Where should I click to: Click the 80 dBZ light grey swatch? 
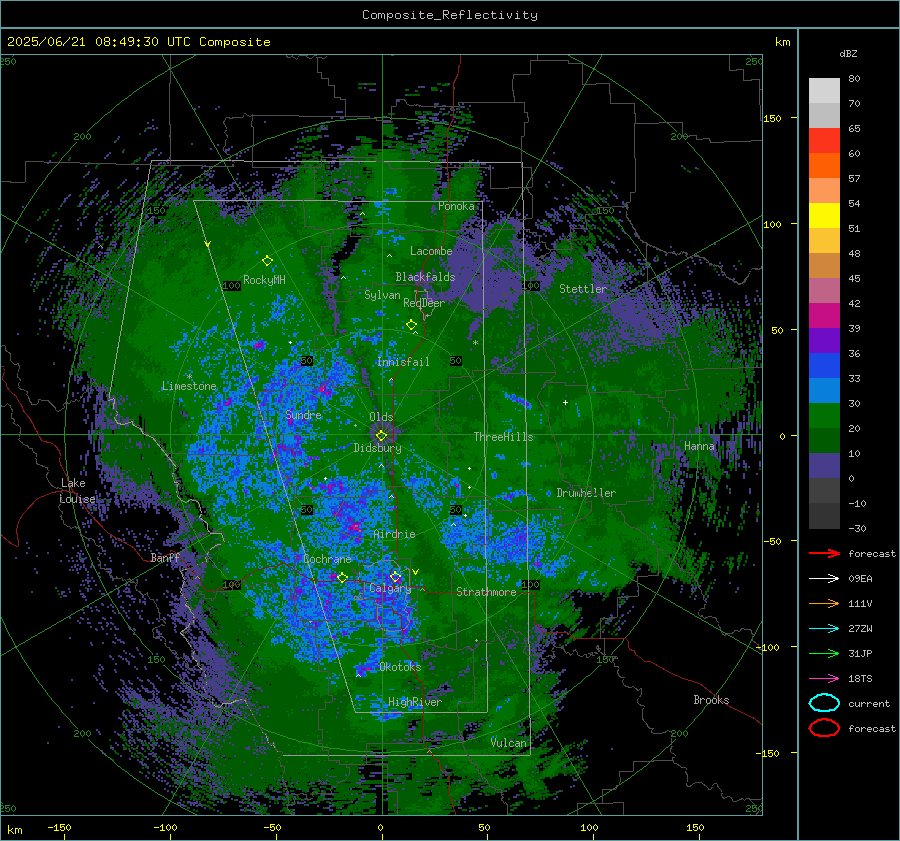coord(824,91)
